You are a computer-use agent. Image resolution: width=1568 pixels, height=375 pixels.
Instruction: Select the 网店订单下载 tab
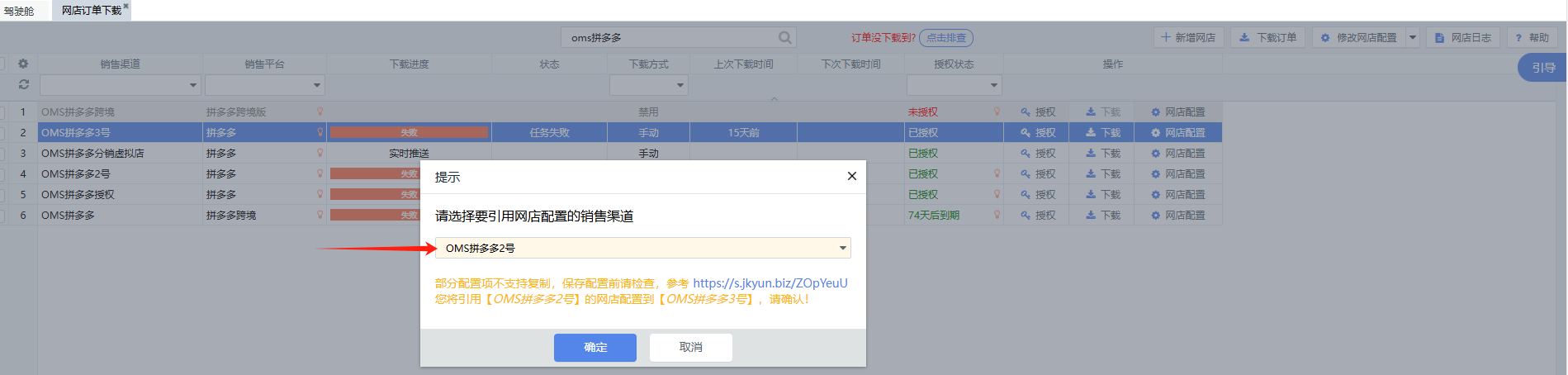tap(91, 11)
